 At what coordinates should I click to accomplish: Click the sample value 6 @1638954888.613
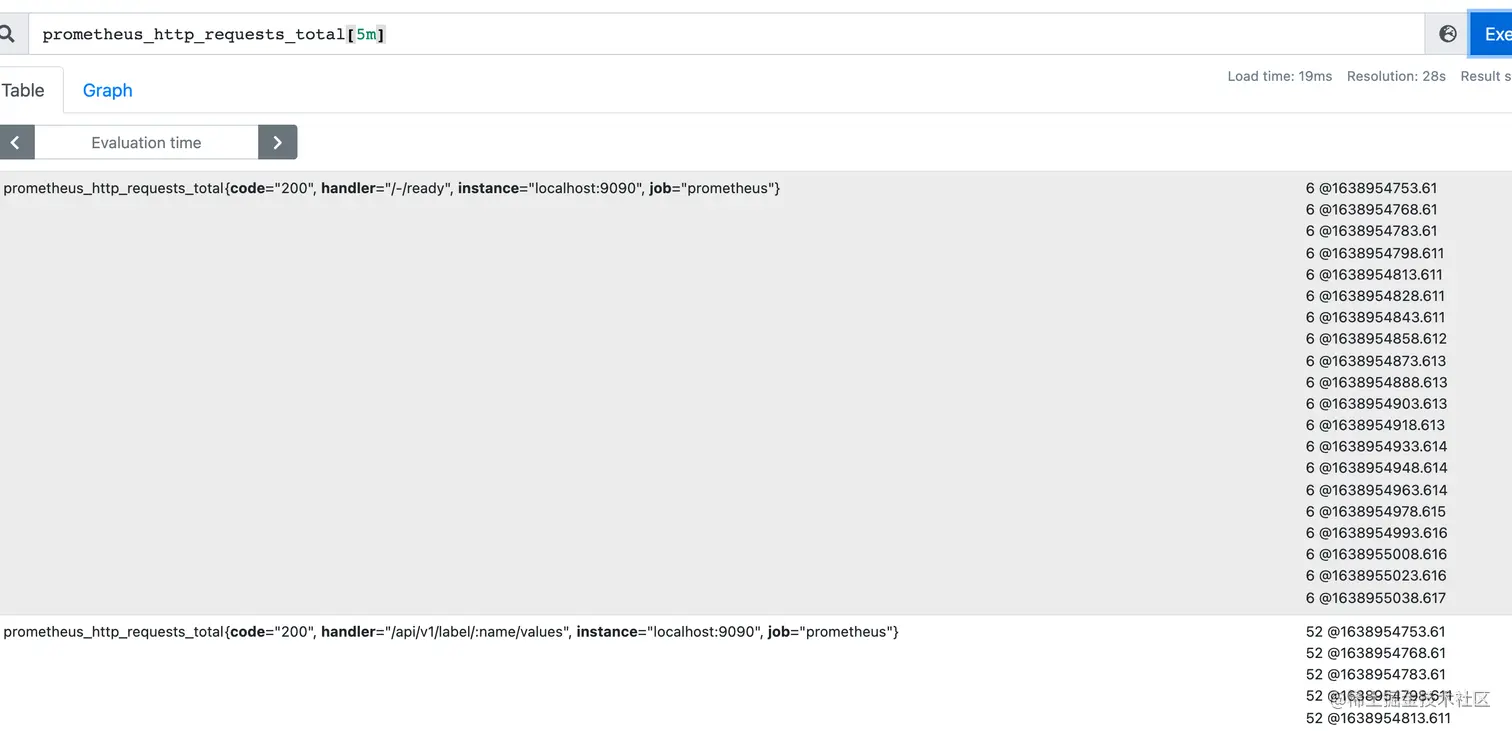click(1376, 382)
